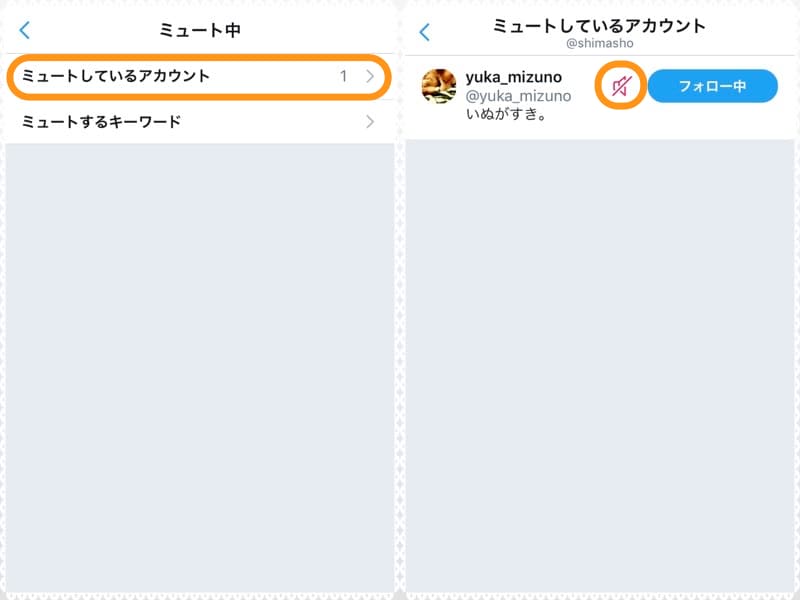Select the mute indicator next to yuka_mizuno
Viewport: 800px width, 600px height.
622,86
